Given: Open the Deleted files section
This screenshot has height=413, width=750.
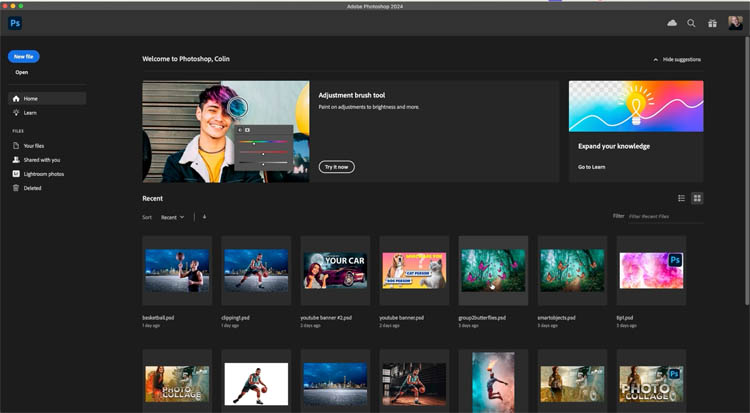Looking at the screenshot, I should [x=32, y=188].
